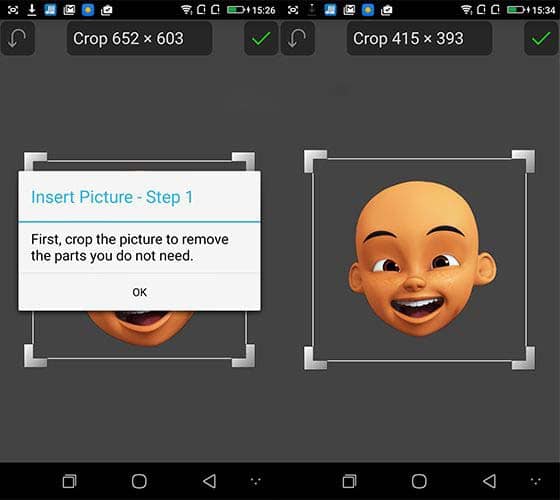Image resolution: width=560 pixels, height=500 pixels.
Task: Confirm crop with left green checkmark
Action: tap(261, 38)
